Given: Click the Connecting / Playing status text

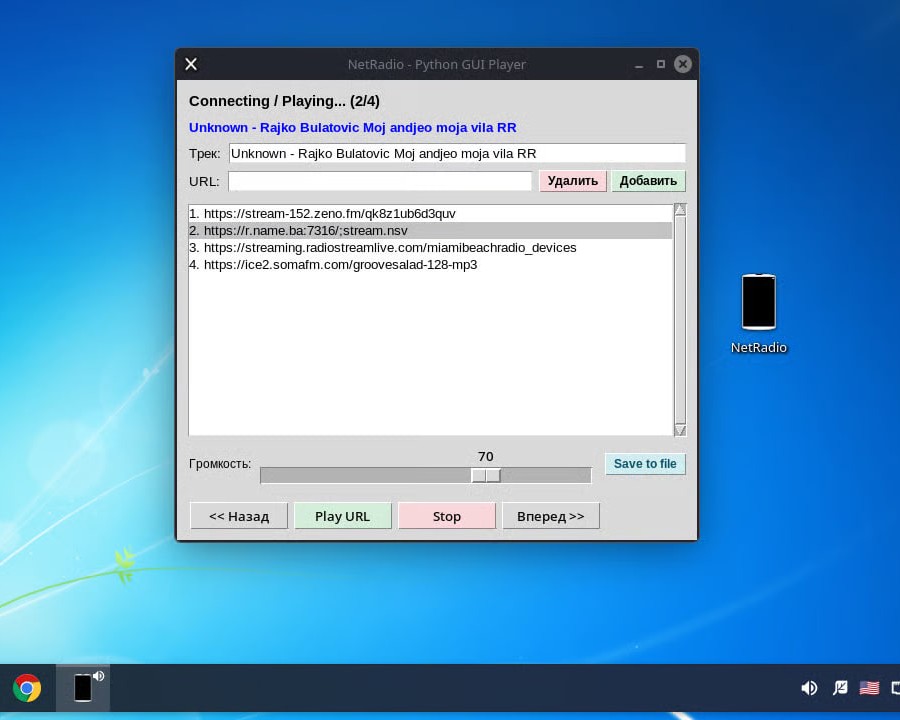Looking at the screenshot, I should pyautogui.click(x=284, y=101).
